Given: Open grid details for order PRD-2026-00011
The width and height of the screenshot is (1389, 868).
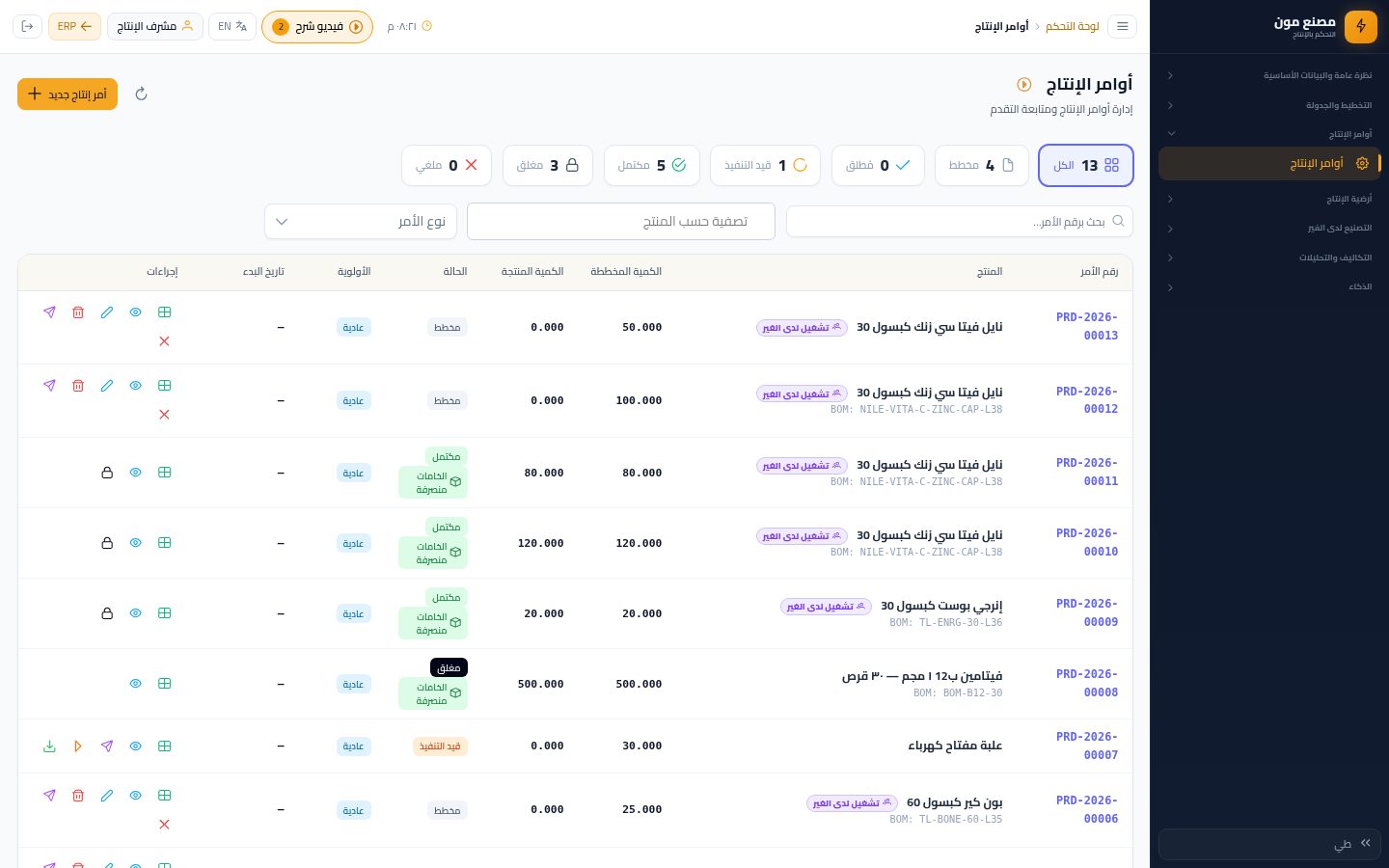Looking at the screenshot, I should click(x=165, y=473).
